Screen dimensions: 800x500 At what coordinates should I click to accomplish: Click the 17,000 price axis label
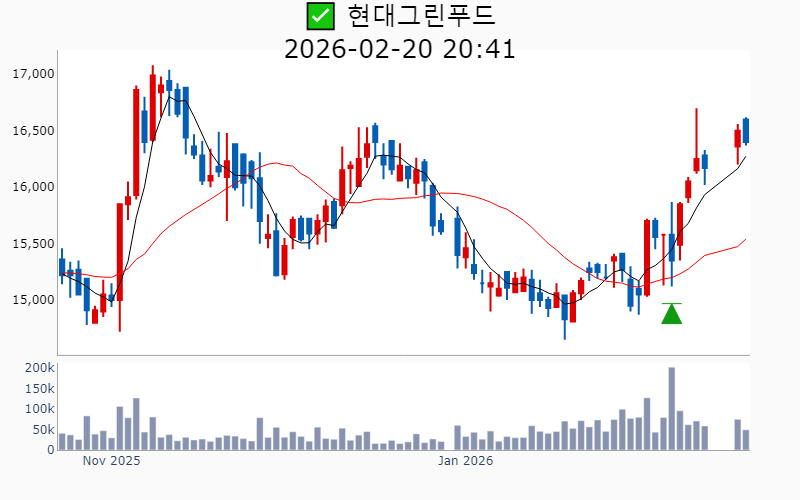[32, 74]
